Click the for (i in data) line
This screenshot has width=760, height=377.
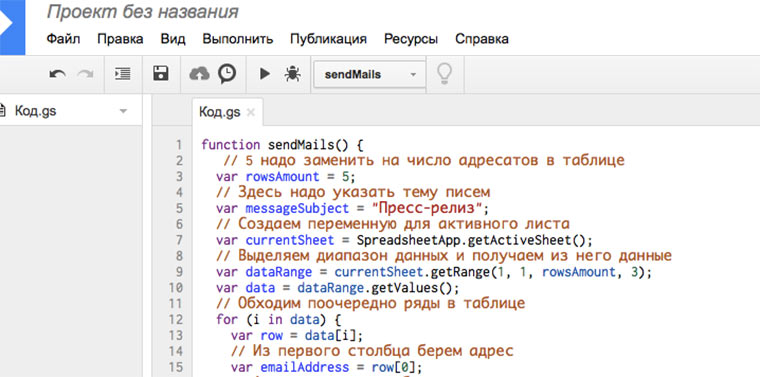coord(279,320)
